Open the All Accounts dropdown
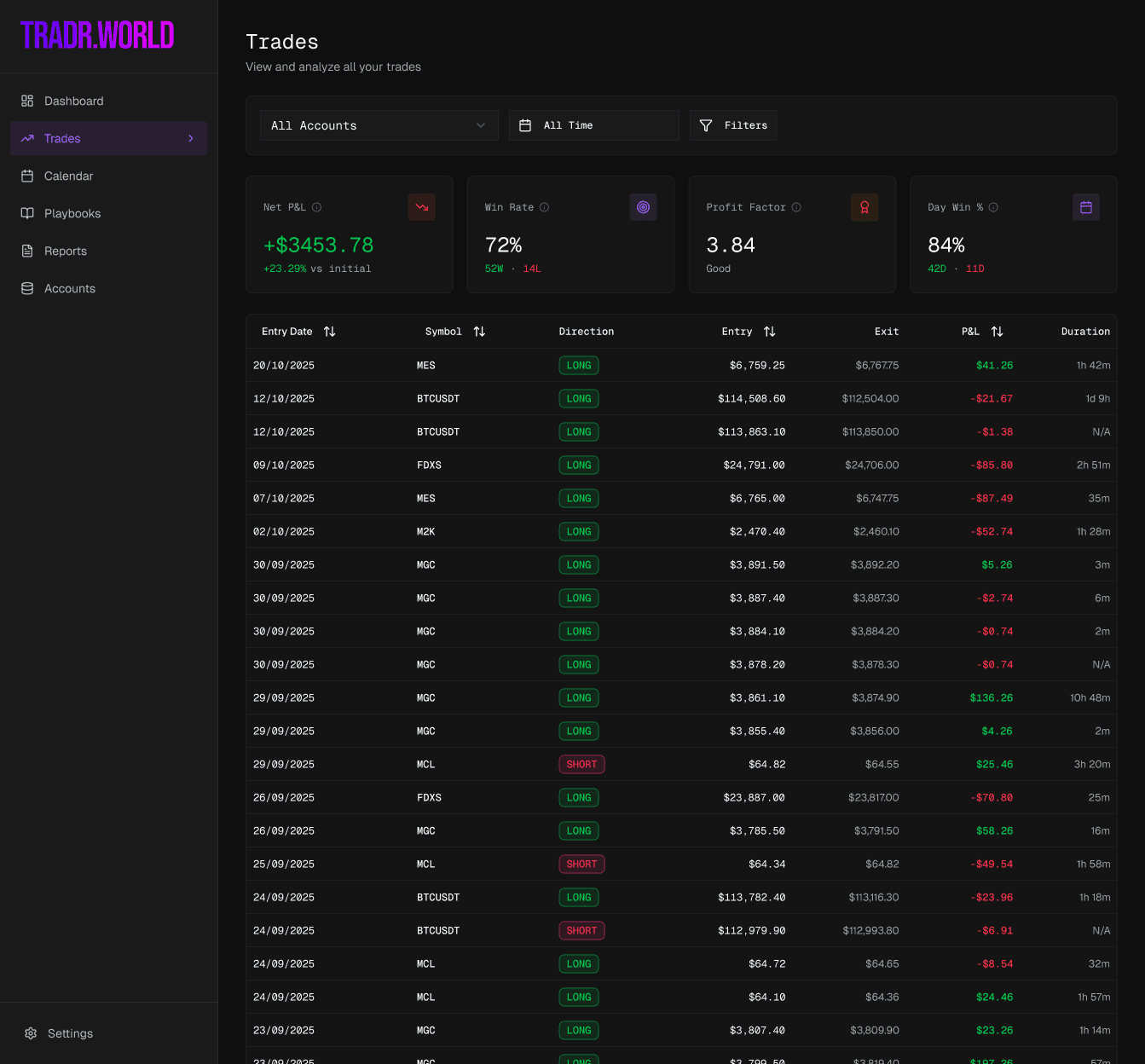The image size is (1145, 1064). click(x=379, y=125)
